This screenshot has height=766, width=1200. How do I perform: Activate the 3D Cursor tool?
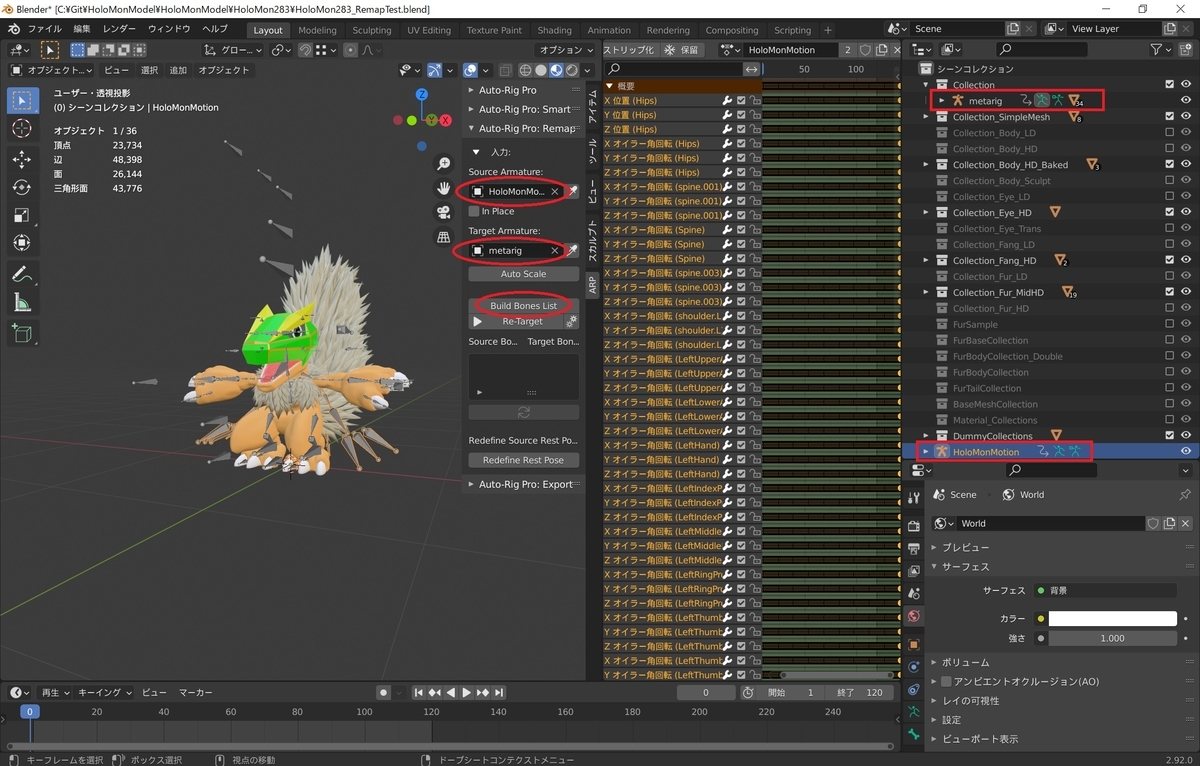tap(23, 128)
